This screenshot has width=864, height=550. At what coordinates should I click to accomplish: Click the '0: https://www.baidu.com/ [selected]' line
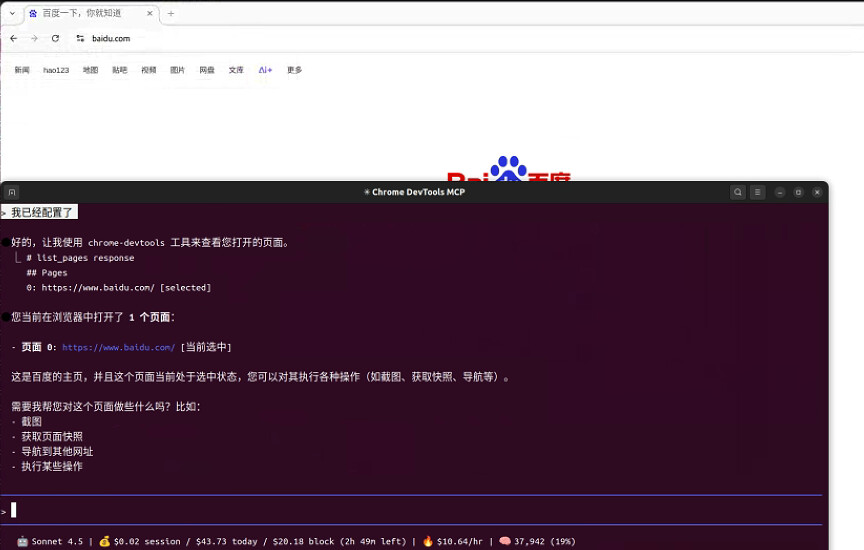(x=118, y=288)
